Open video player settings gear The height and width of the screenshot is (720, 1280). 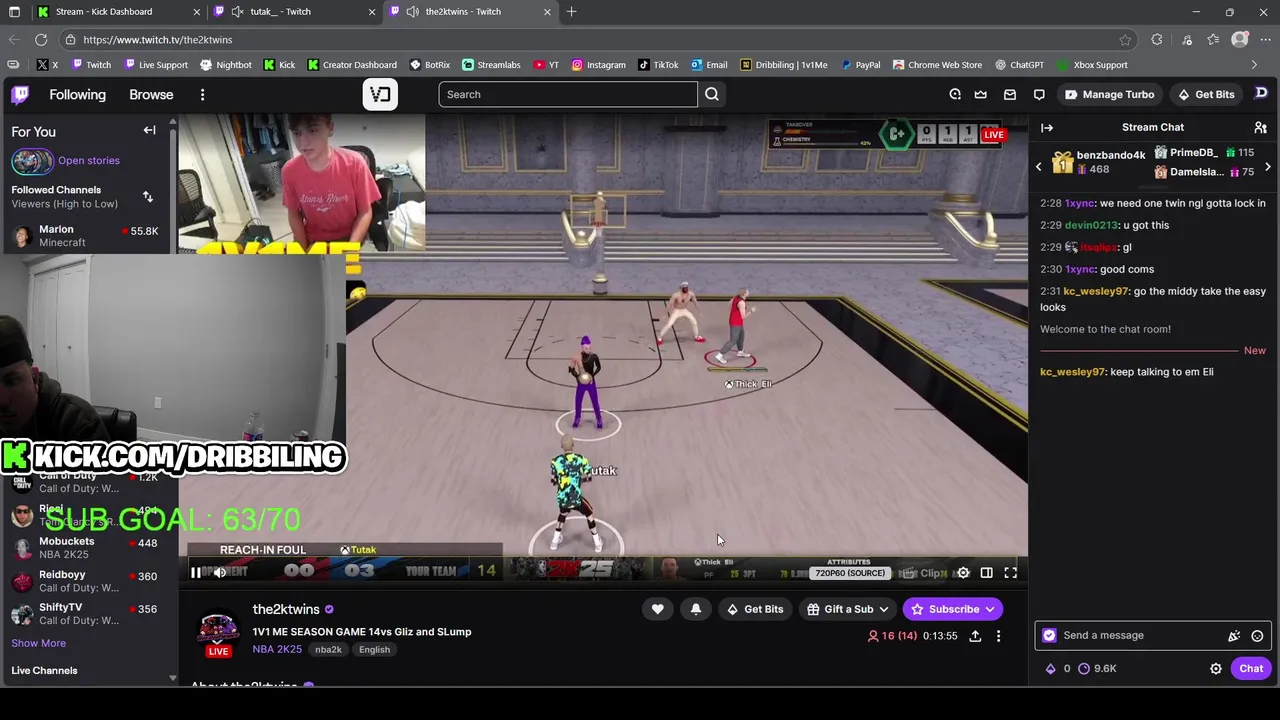point(963,572)
